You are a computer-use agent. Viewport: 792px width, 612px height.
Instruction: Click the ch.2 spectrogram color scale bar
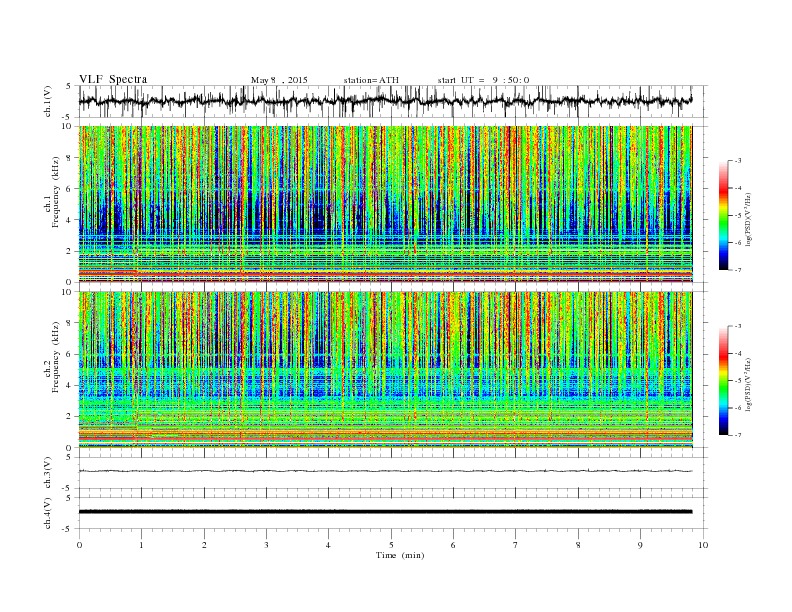[x=723, y=381]
